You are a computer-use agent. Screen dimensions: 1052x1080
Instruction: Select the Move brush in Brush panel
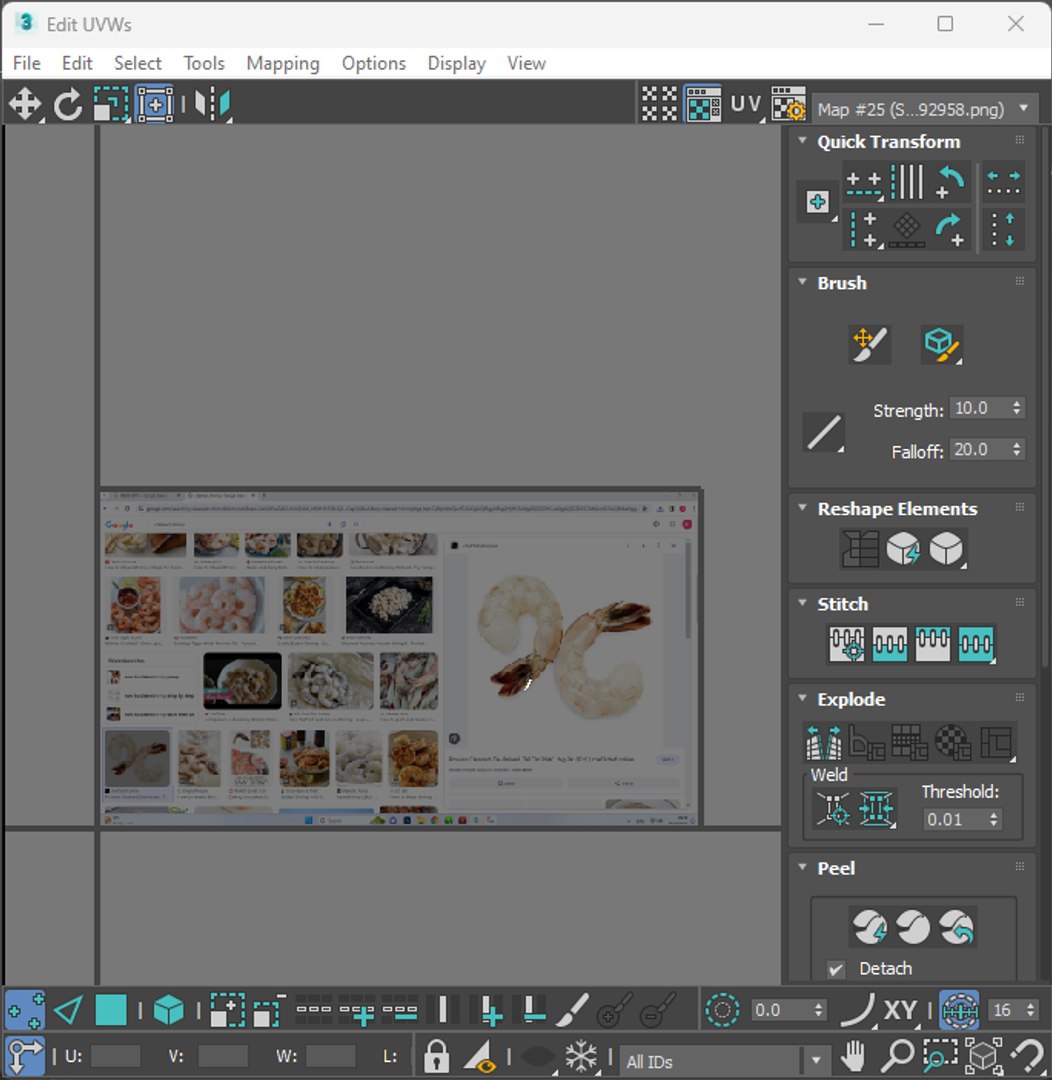pos(869,344)
